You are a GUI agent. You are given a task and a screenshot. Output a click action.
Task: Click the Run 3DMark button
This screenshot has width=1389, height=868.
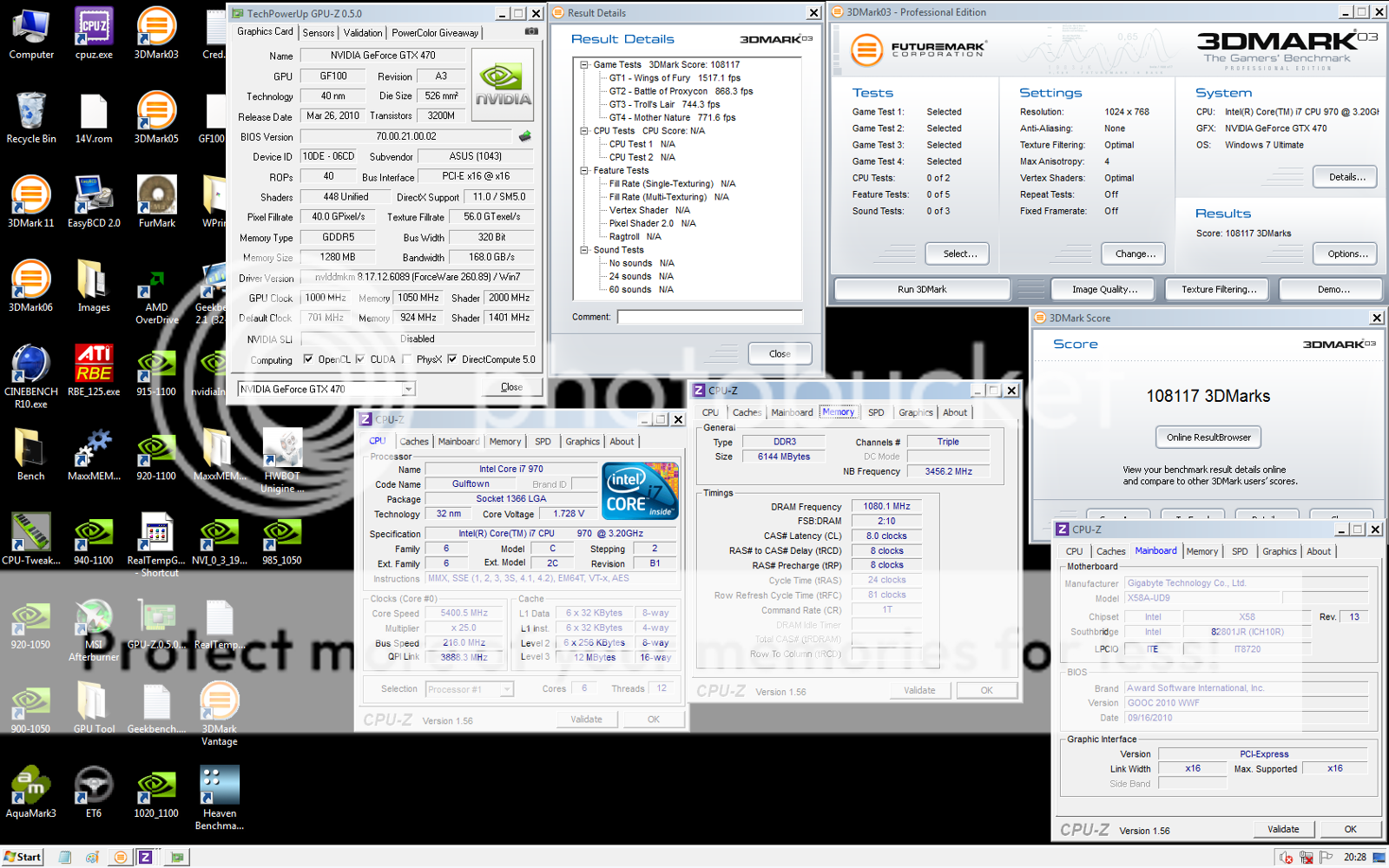pyautogui.click(x=922, y=289)
